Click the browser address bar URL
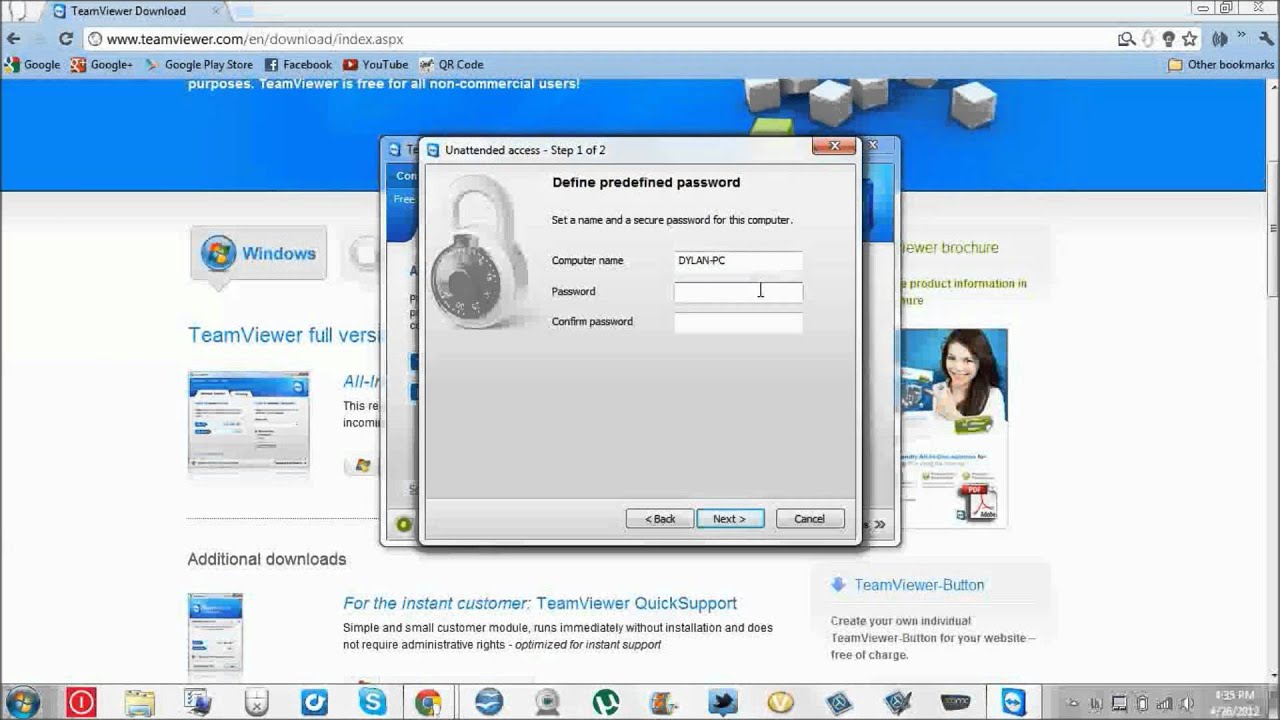The height and width of the screenshot is (720, 1280). [x=255, y=39]
